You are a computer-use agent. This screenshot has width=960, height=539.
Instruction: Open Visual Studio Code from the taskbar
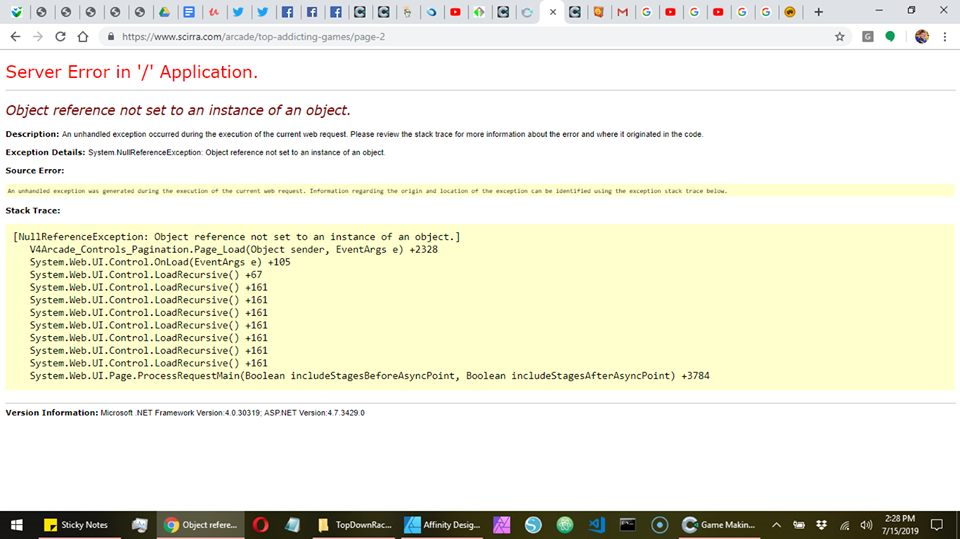point(597,524)
